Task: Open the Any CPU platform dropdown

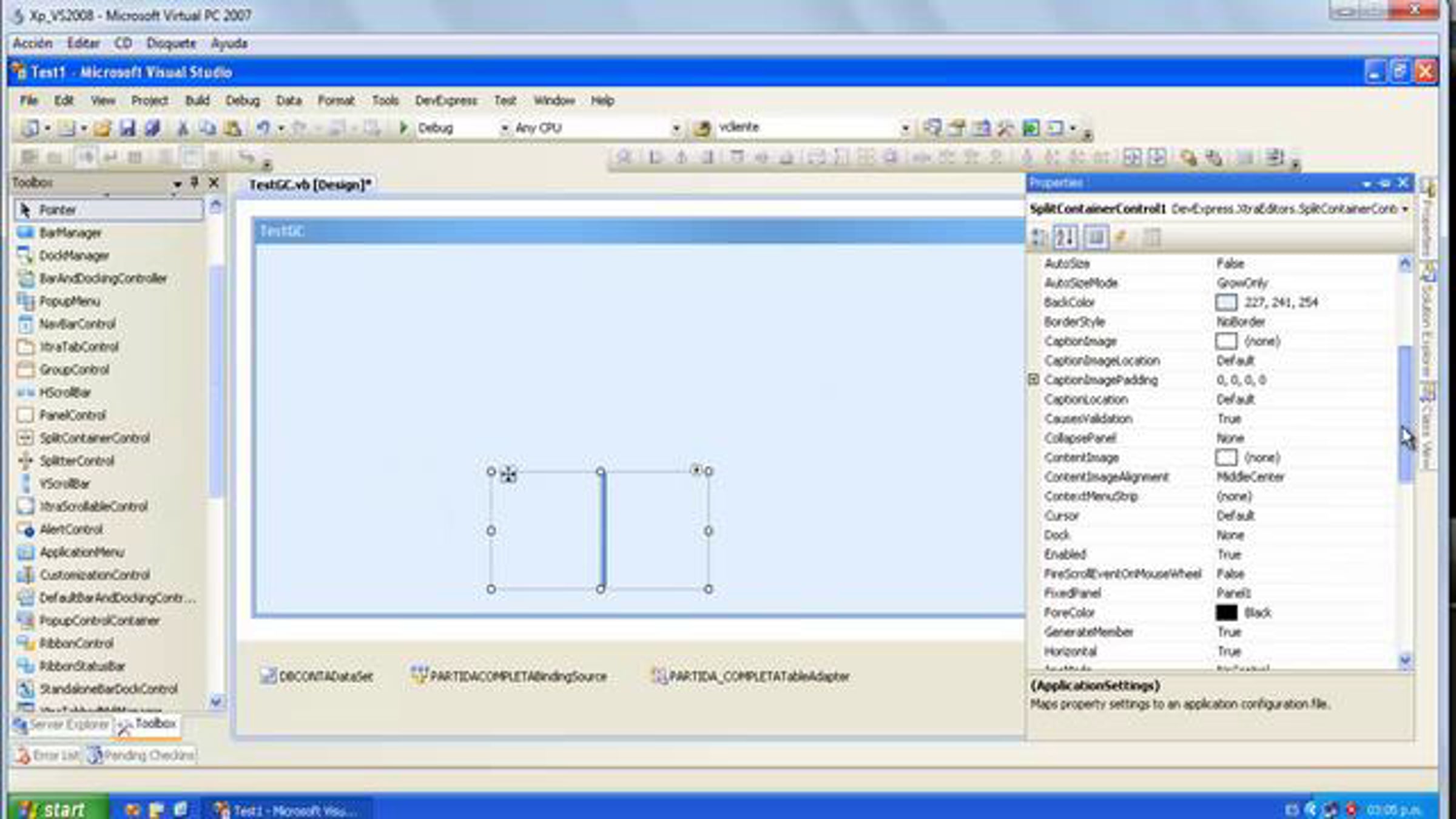Action: point(675,128)
